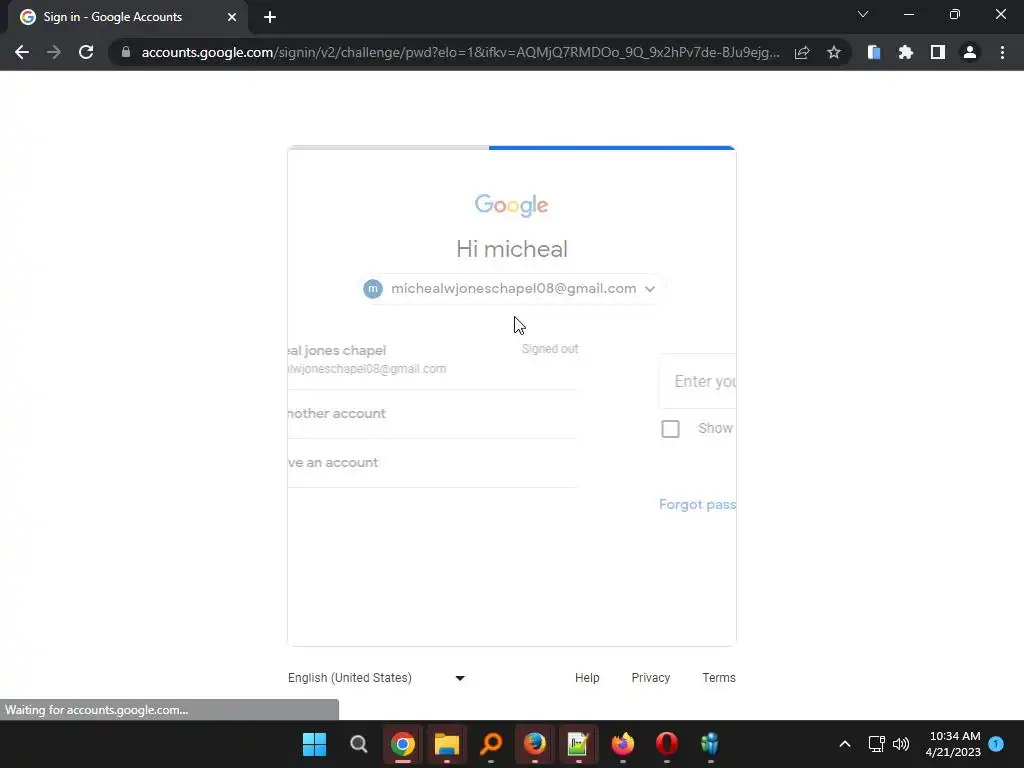Screen dimensions: 1024x768
Task: Open File Explorer from the taskbar
Action: pyautogui.click(x=447, y=744)
